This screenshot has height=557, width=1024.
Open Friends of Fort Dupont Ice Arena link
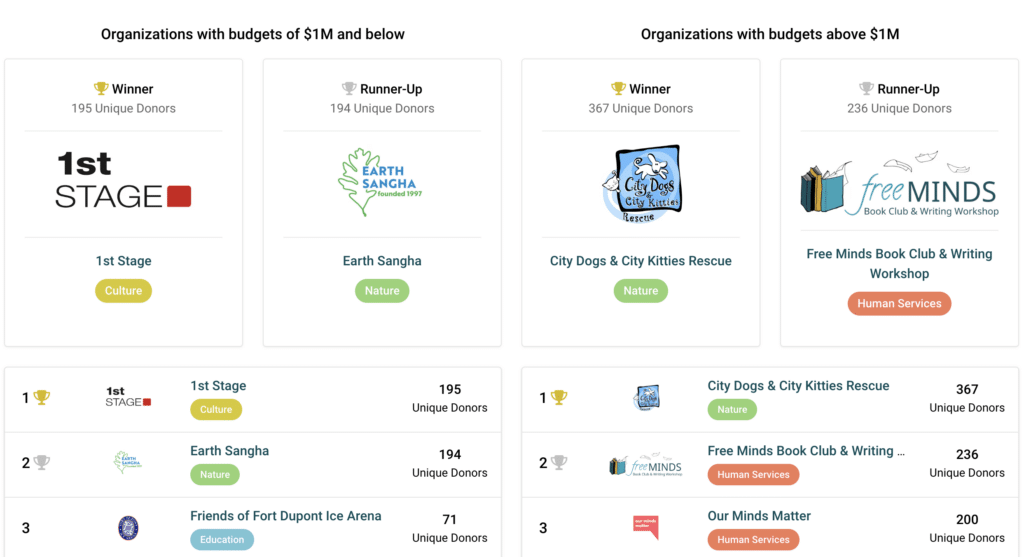click(x=285, y=516)
